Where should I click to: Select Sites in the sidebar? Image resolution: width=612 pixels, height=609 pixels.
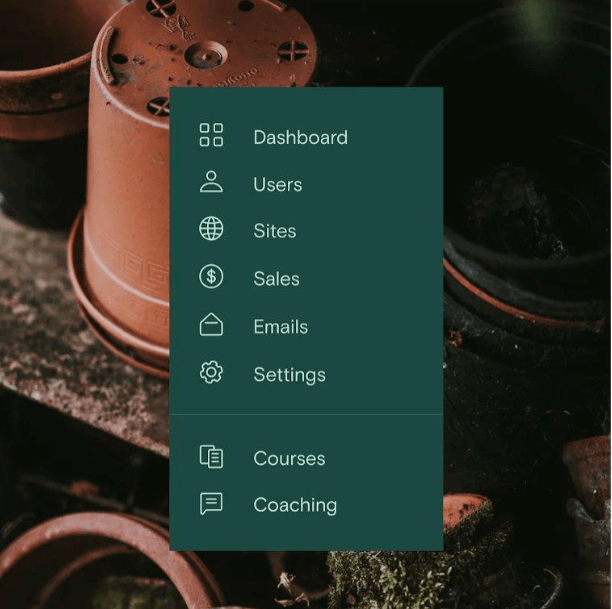click(x=275, y=231)
